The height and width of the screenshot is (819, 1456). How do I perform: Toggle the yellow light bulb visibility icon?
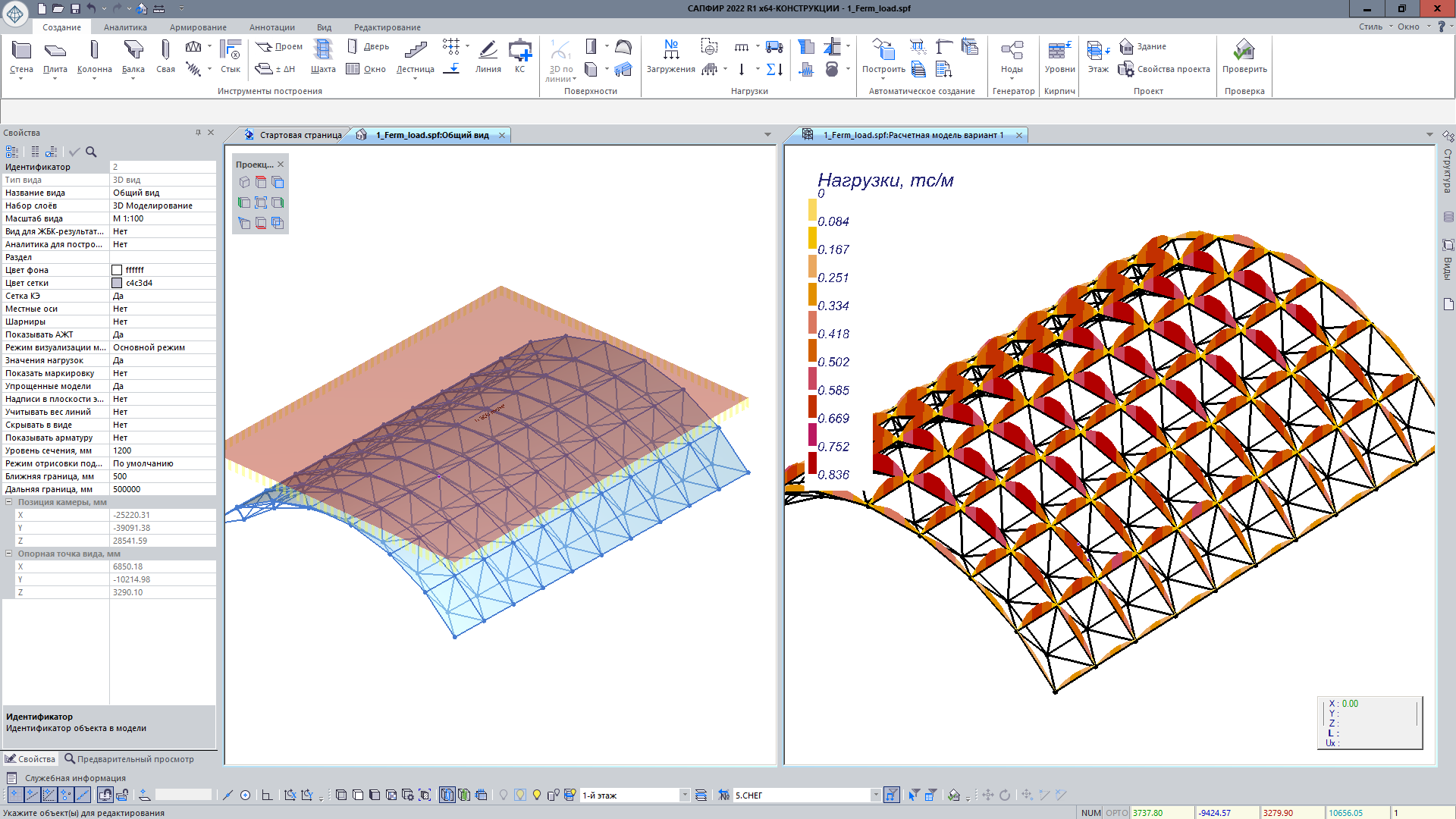tap(537, 795)
